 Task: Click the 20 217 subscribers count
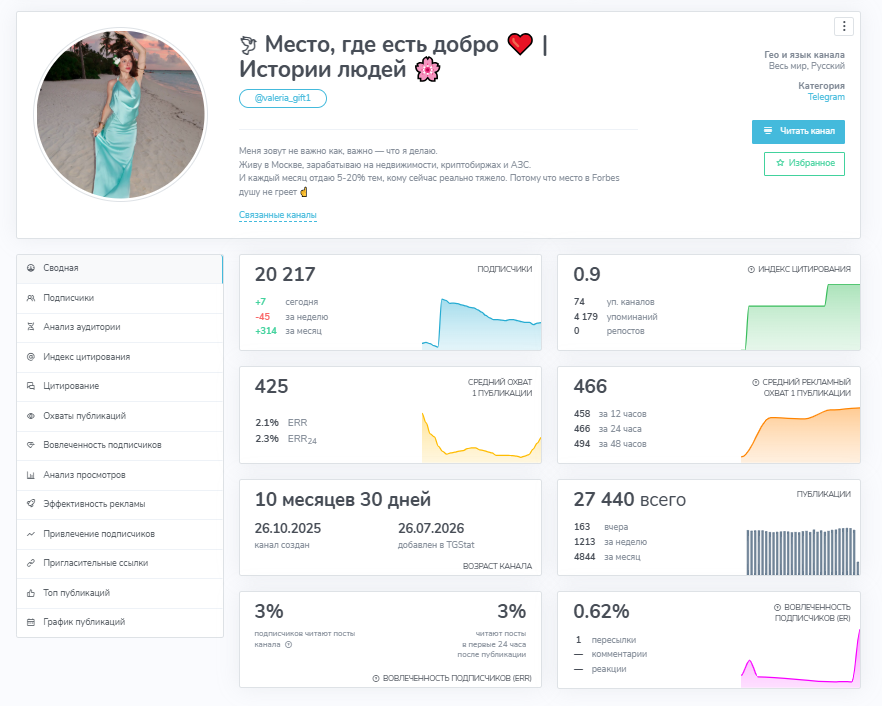[285, 275]
